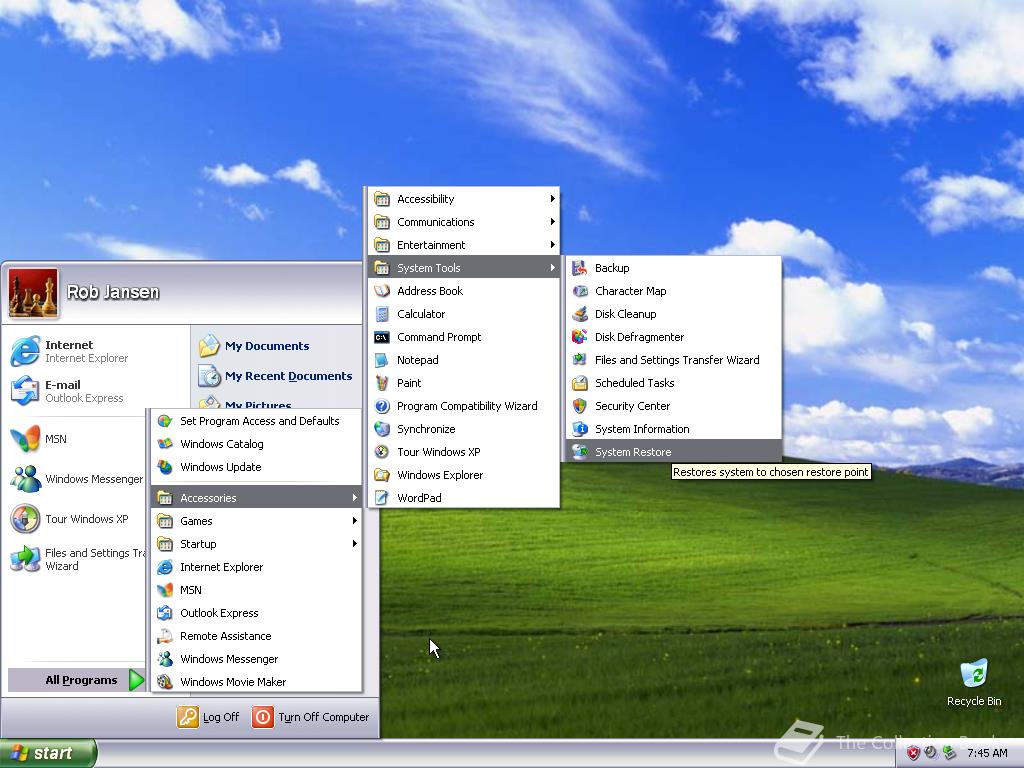Open Windows Messenger in start list
The height and width of the screenshot is (768, 1024).
point(77,479)
